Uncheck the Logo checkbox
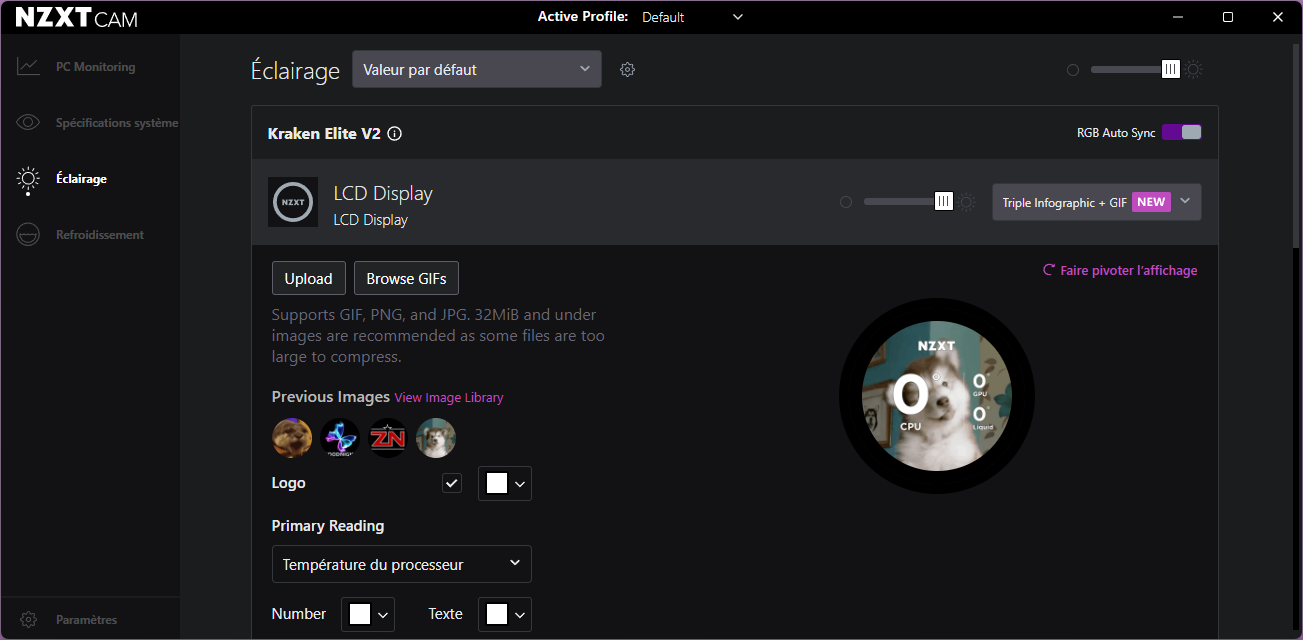The height and width of the screenshot is (640, 1303). [x=453, y=483]
